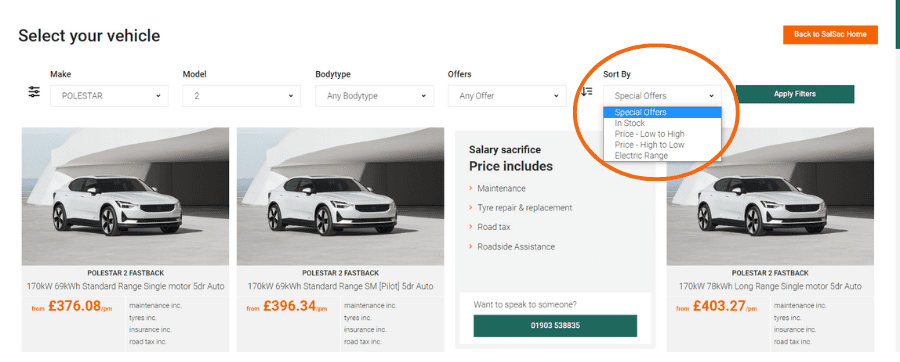Click Want to speak to someone? text
This screenshot has width=900, height=362.
coord(525,305)
